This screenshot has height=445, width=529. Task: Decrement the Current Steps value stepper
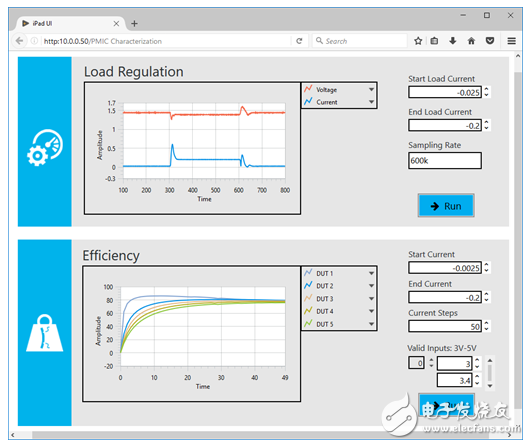tap(486, 329)
